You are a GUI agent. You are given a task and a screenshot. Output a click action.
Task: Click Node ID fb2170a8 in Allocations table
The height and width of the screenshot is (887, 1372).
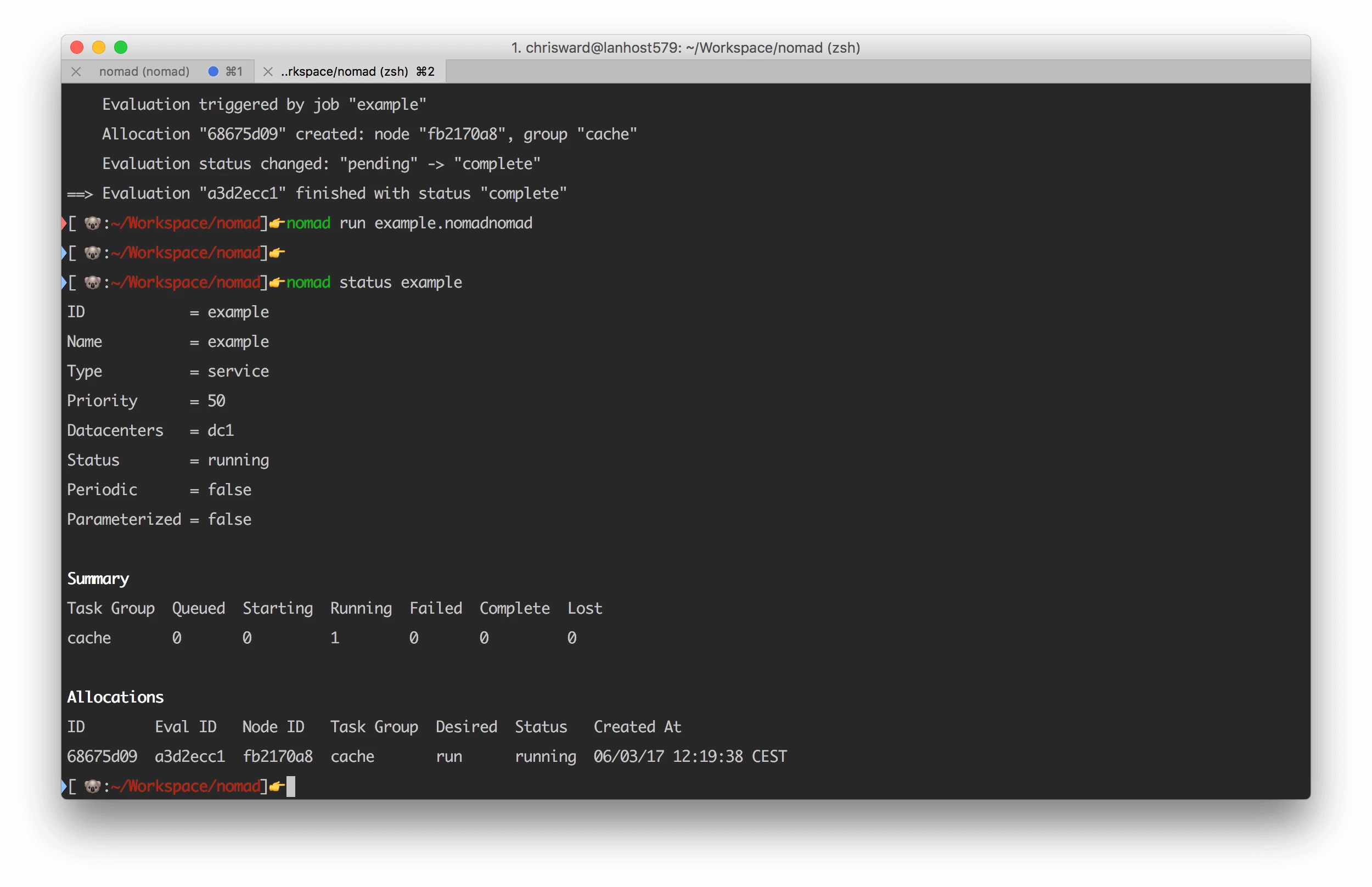pyautogui.click(x=278, y=756)
